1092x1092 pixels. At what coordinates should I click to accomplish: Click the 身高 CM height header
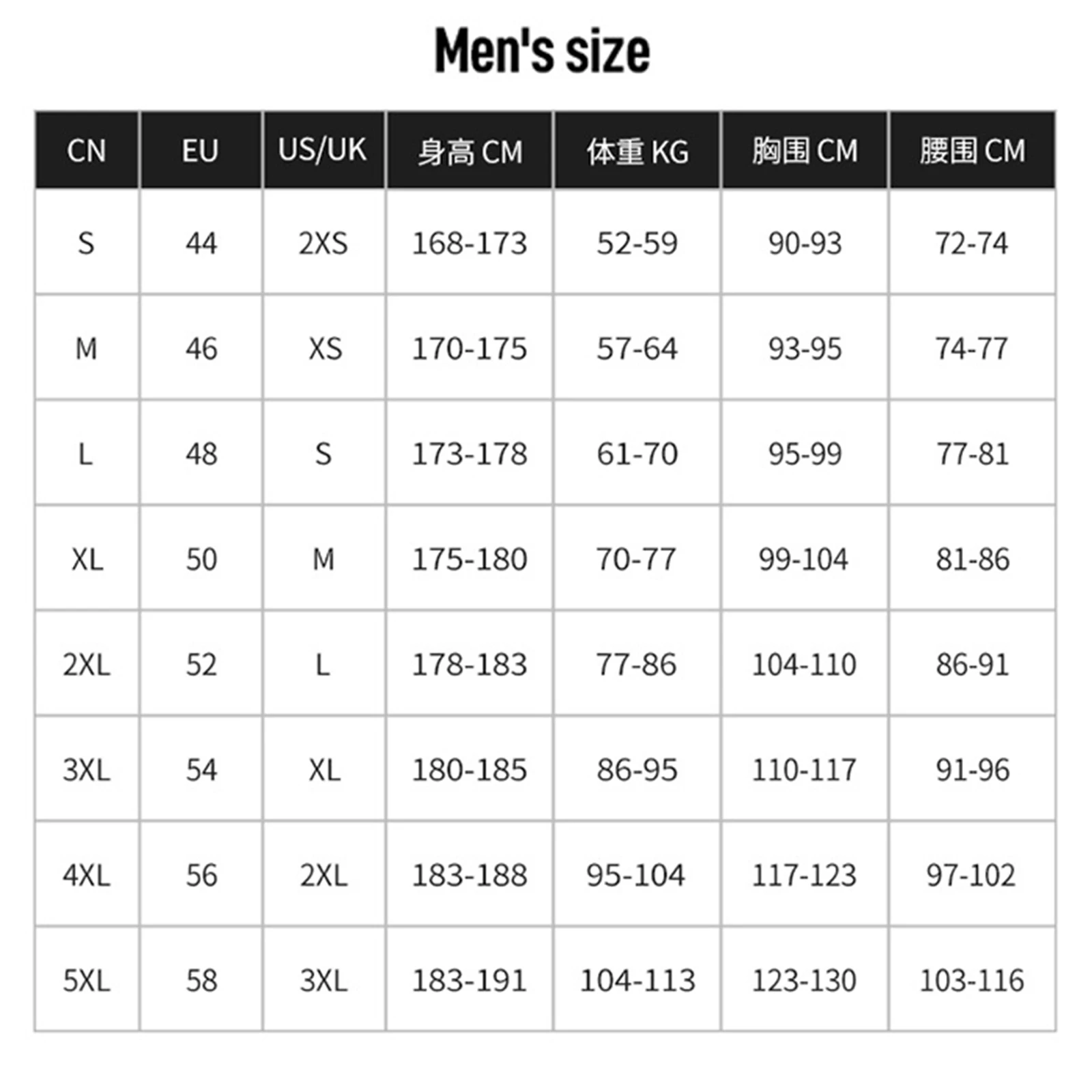(470, 152)
